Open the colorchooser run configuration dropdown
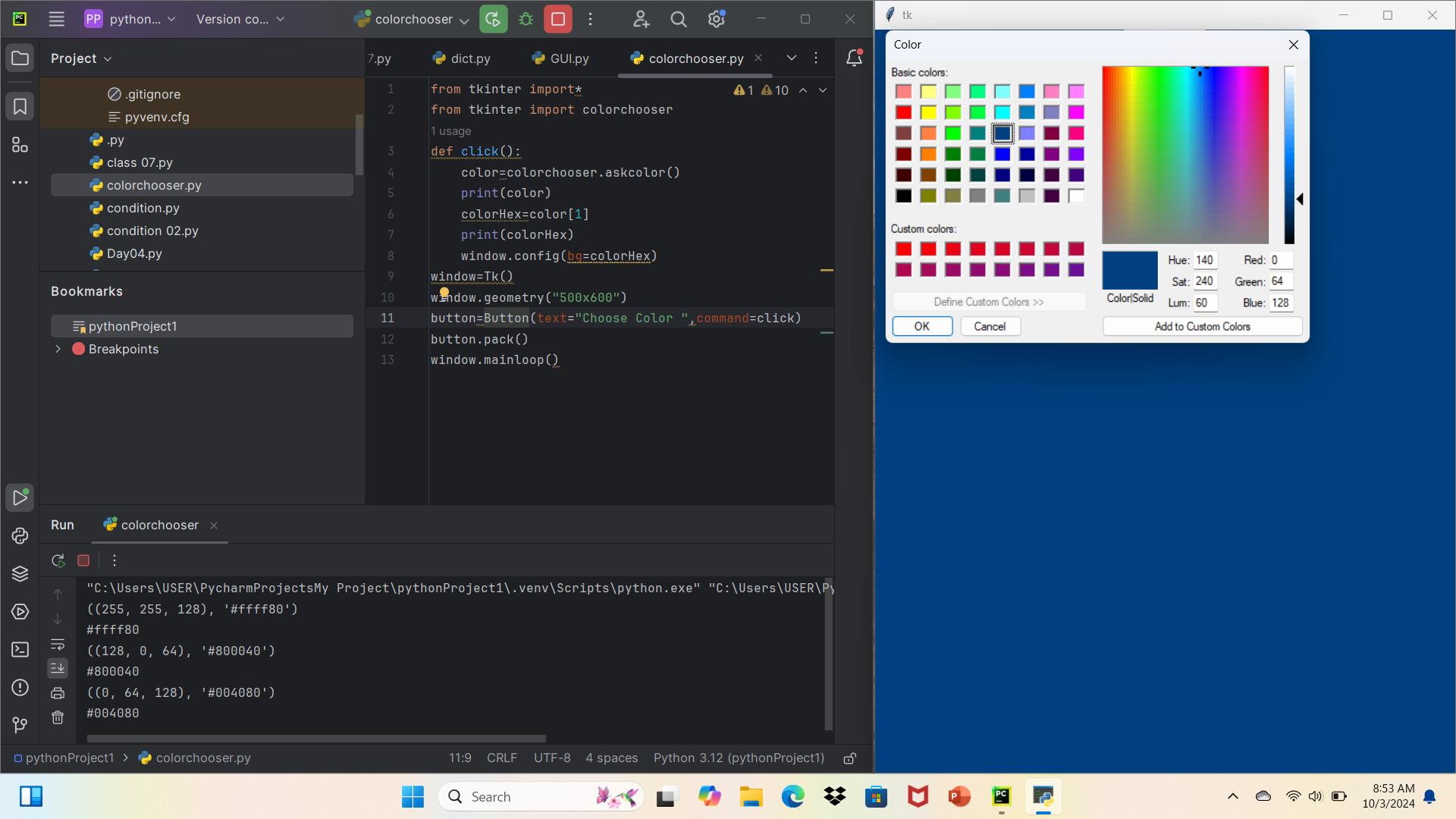 coord(412,19)
